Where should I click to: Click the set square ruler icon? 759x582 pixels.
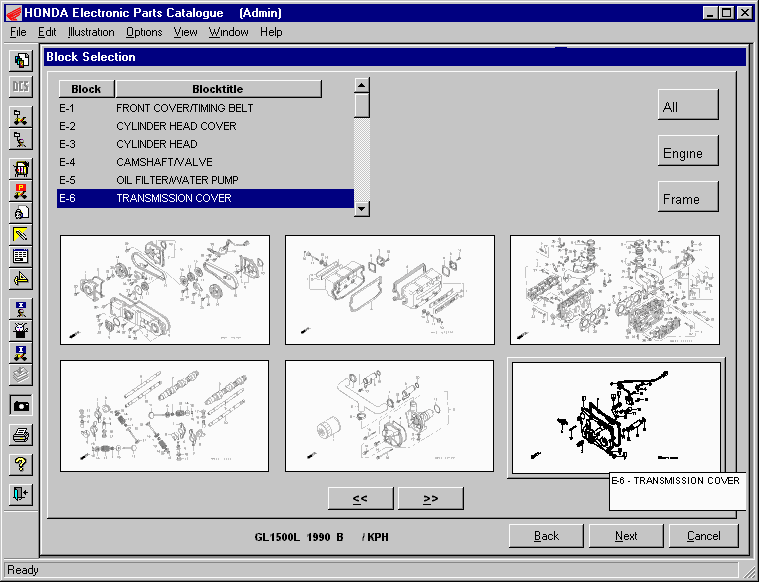point(21,278)
